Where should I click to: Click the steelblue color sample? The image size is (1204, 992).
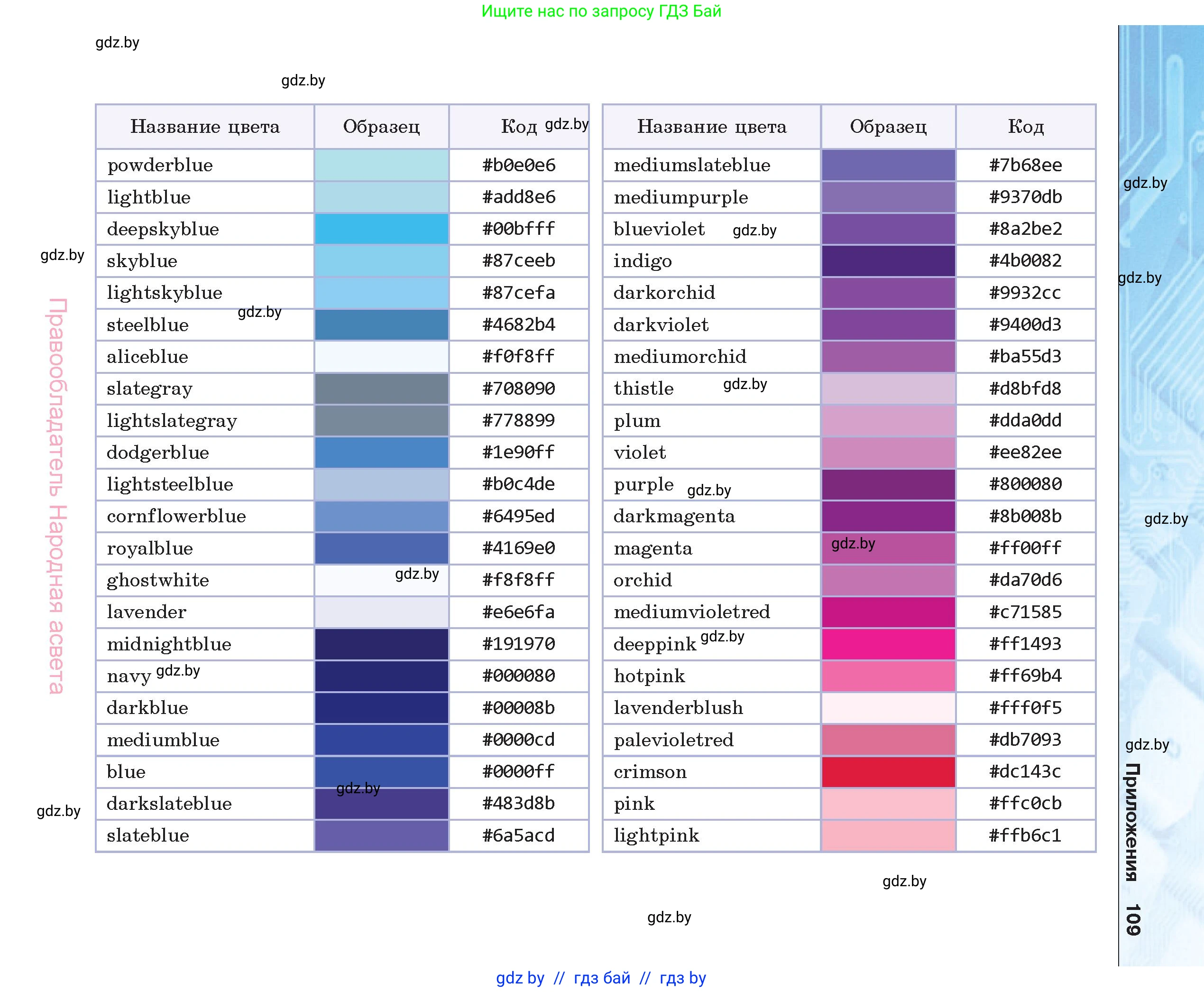(x=381, y=324)
